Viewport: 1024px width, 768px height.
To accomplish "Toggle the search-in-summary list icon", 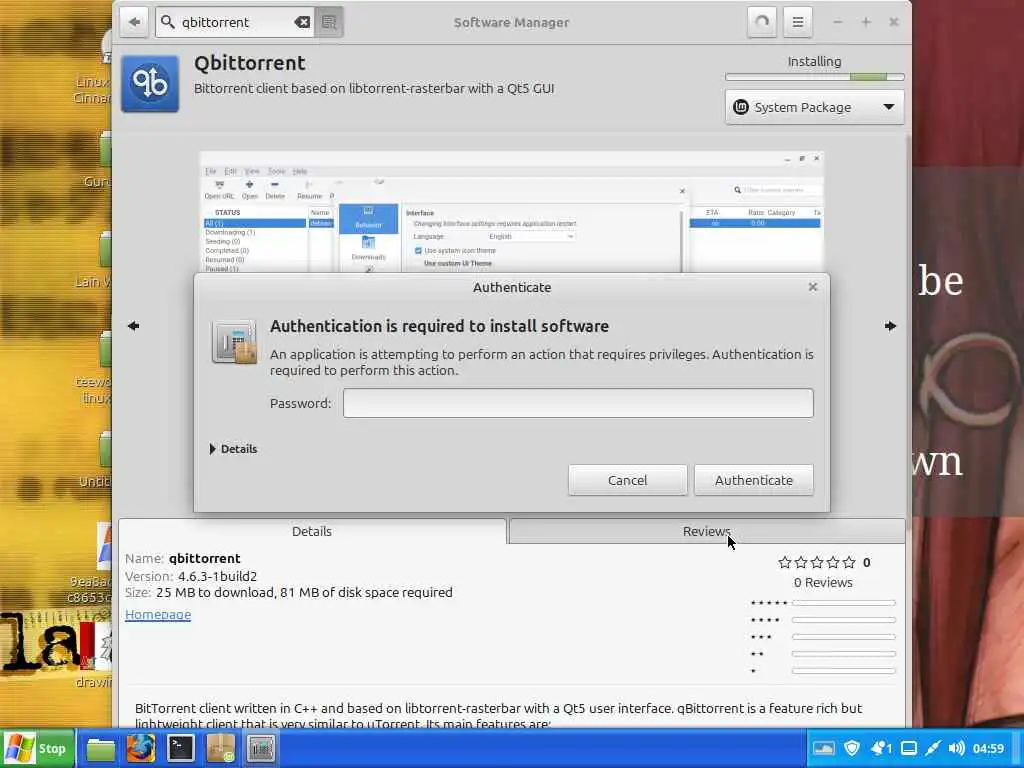I will pos(329,22).
